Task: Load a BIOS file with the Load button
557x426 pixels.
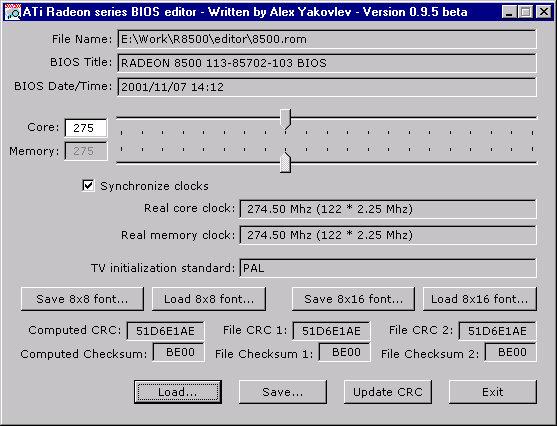Action: click(178, 392)
